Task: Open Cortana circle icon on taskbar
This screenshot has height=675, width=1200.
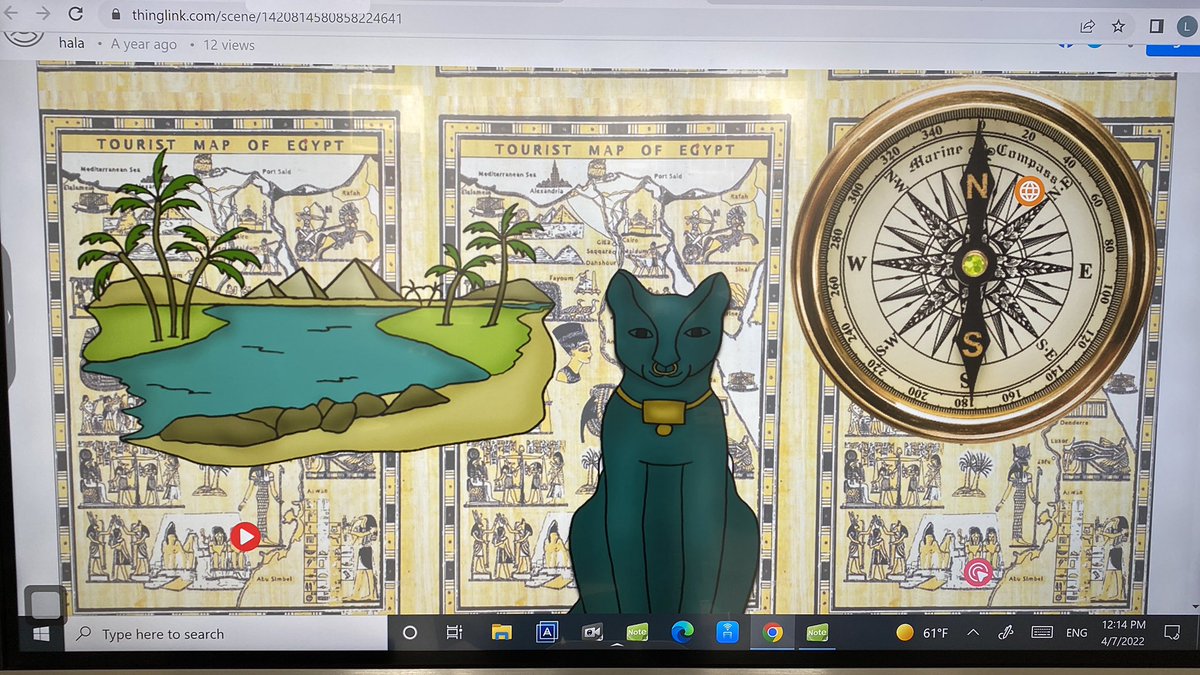Action: [409, 633]
